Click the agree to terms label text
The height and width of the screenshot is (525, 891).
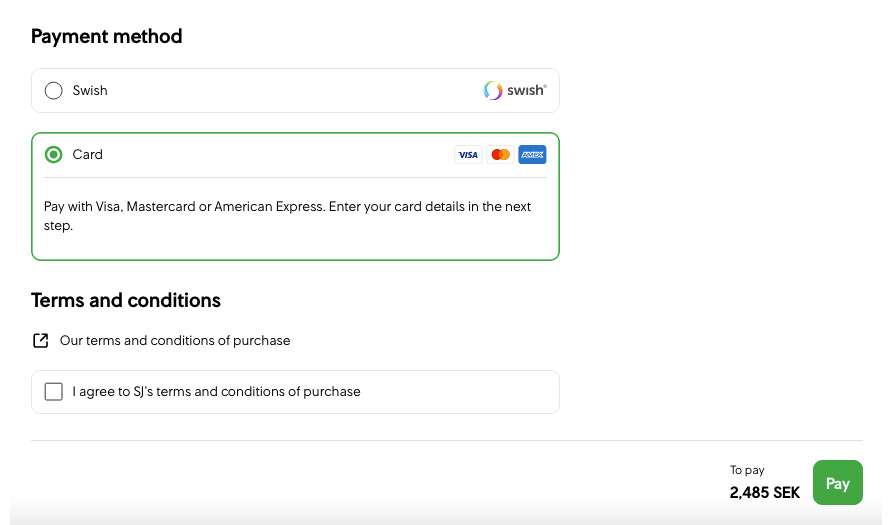pyautogui.click(x=216, y=392)
